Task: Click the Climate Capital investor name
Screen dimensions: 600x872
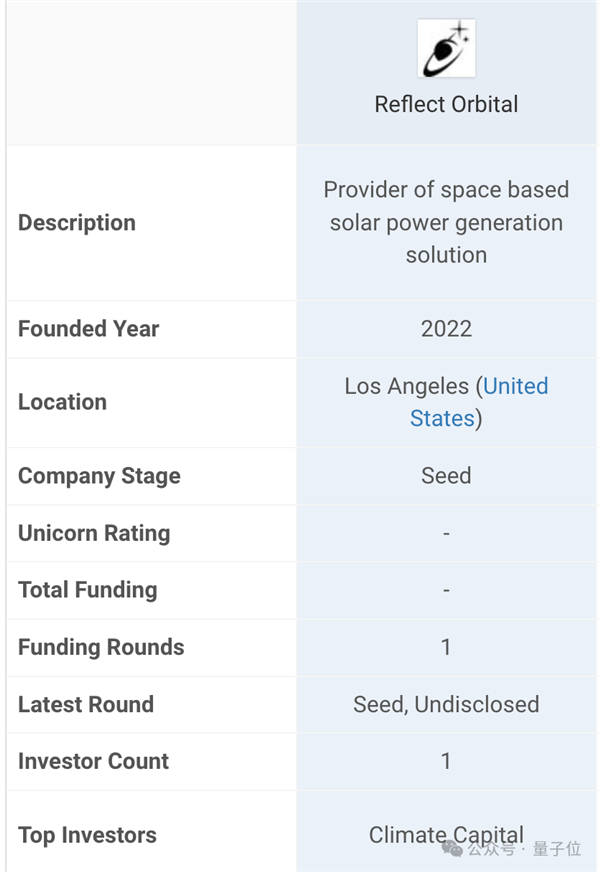Action: coord(446,834)
